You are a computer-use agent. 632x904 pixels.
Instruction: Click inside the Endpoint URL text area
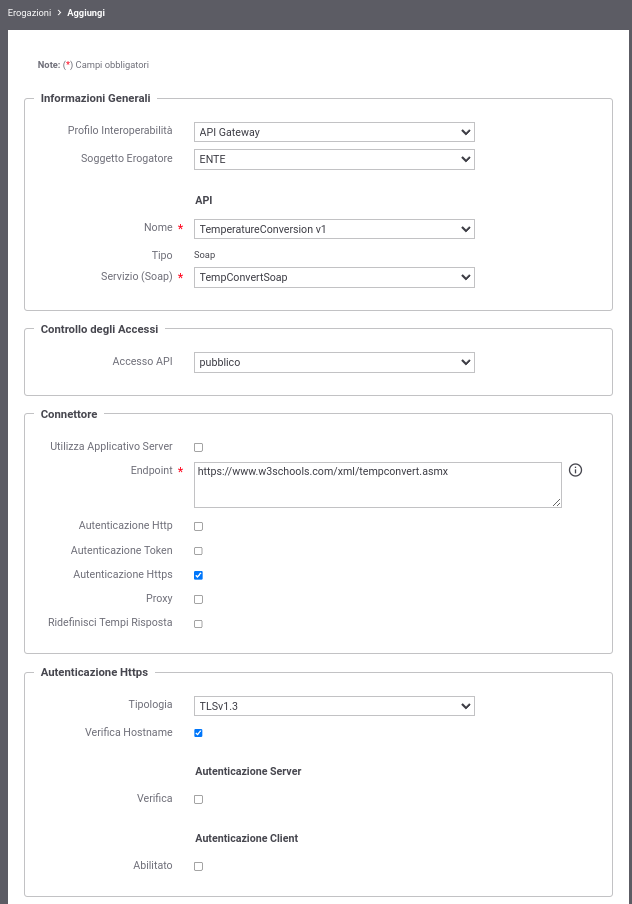coord(378,485)
